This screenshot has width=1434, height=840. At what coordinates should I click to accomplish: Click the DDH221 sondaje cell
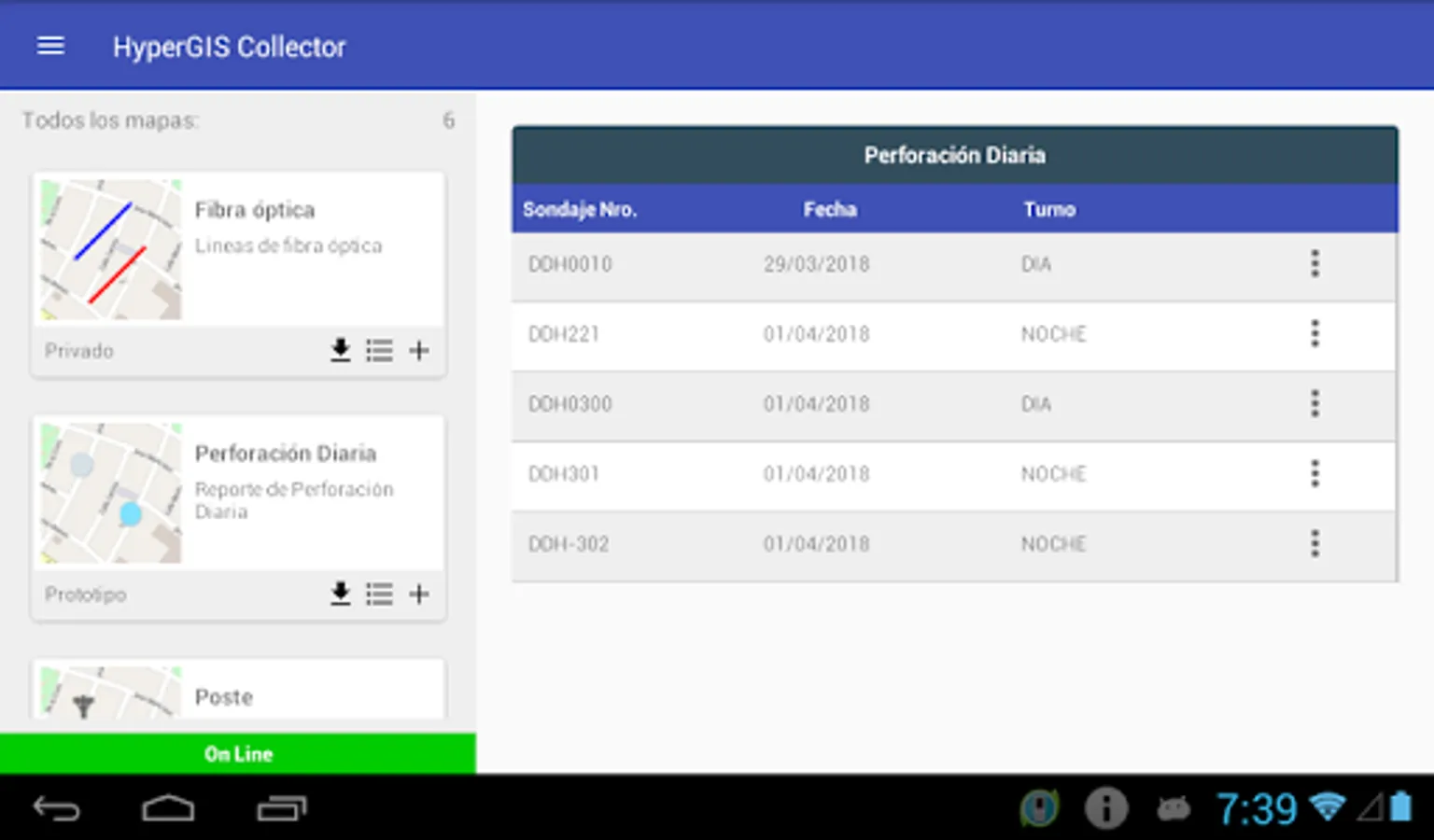[x=564, y=334]
